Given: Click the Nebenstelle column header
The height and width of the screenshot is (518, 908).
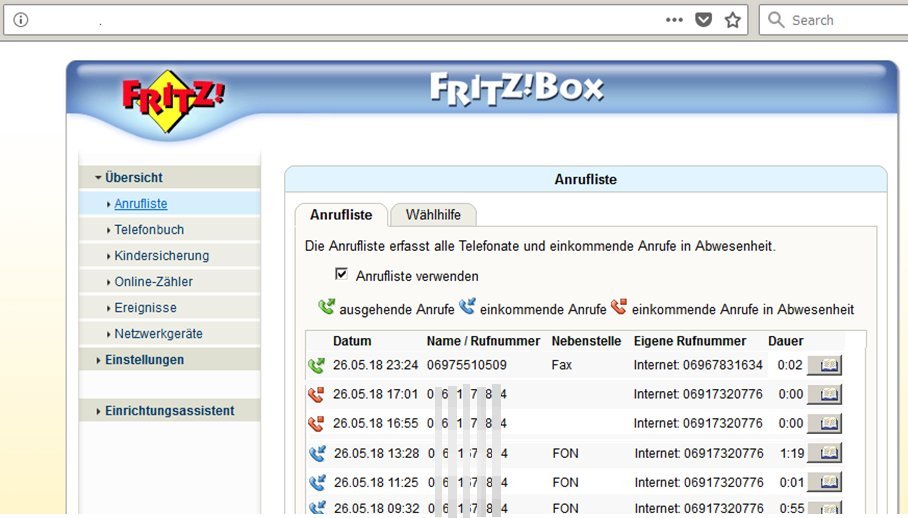Looking at the screenshot, I should click(x=586, y=341).
